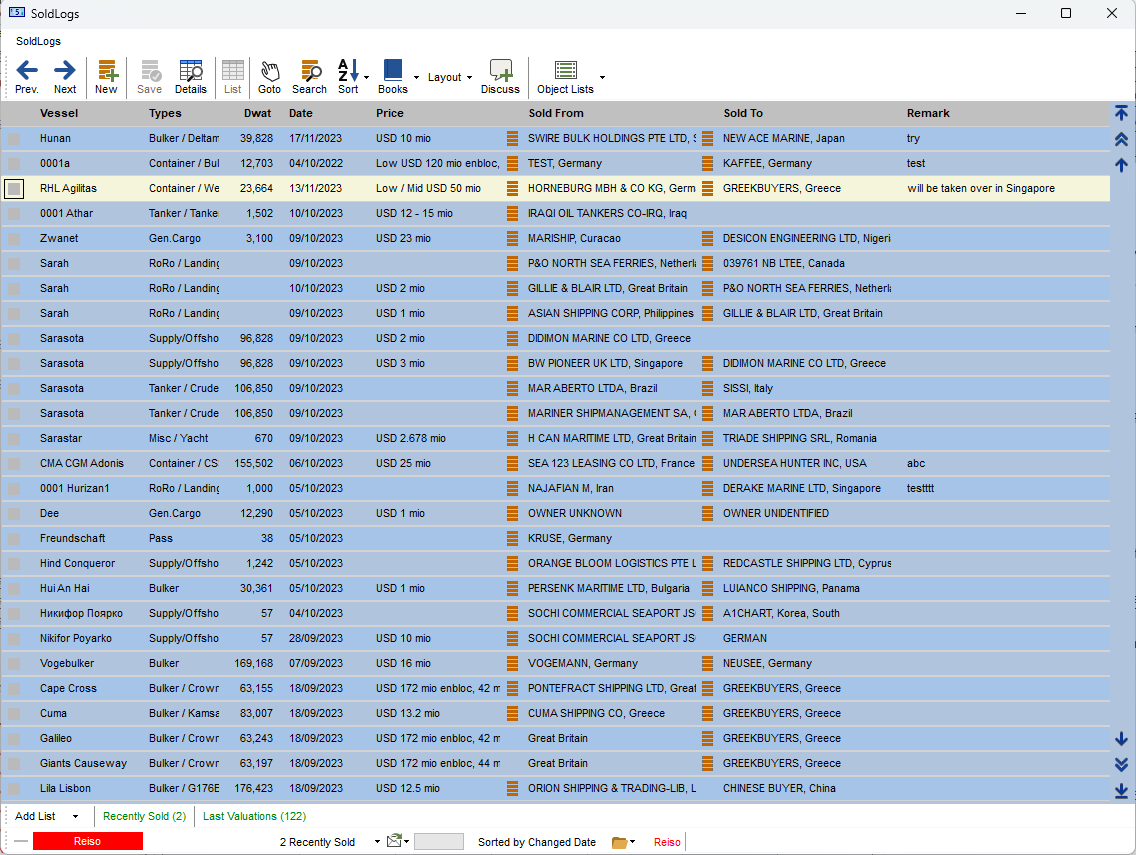Expand Object Lists dropdown arrow

tap(602, 78)
